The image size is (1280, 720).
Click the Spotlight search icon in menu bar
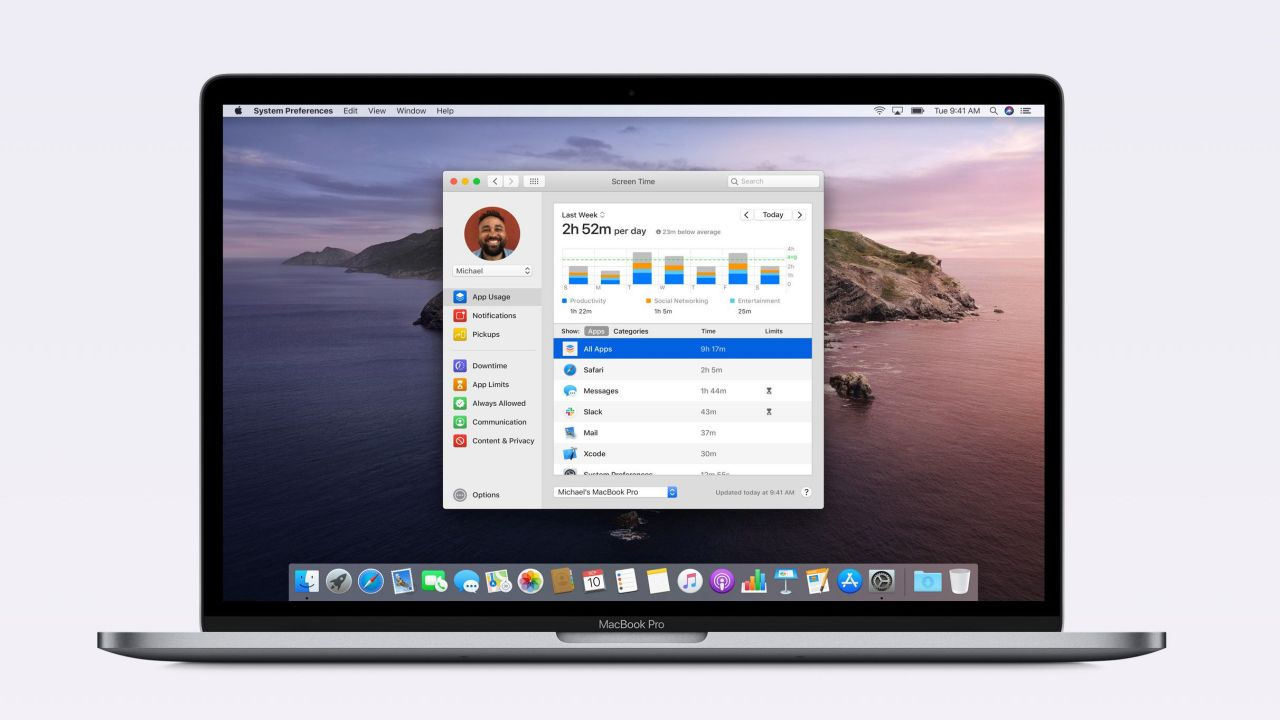993,111
